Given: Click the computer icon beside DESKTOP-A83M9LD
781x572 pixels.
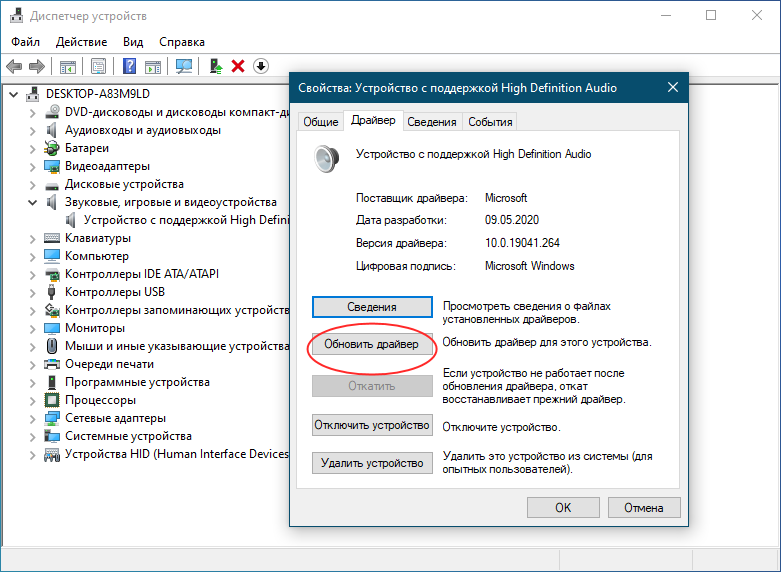Looking at the screenshot, I should (x=33, y=94).
